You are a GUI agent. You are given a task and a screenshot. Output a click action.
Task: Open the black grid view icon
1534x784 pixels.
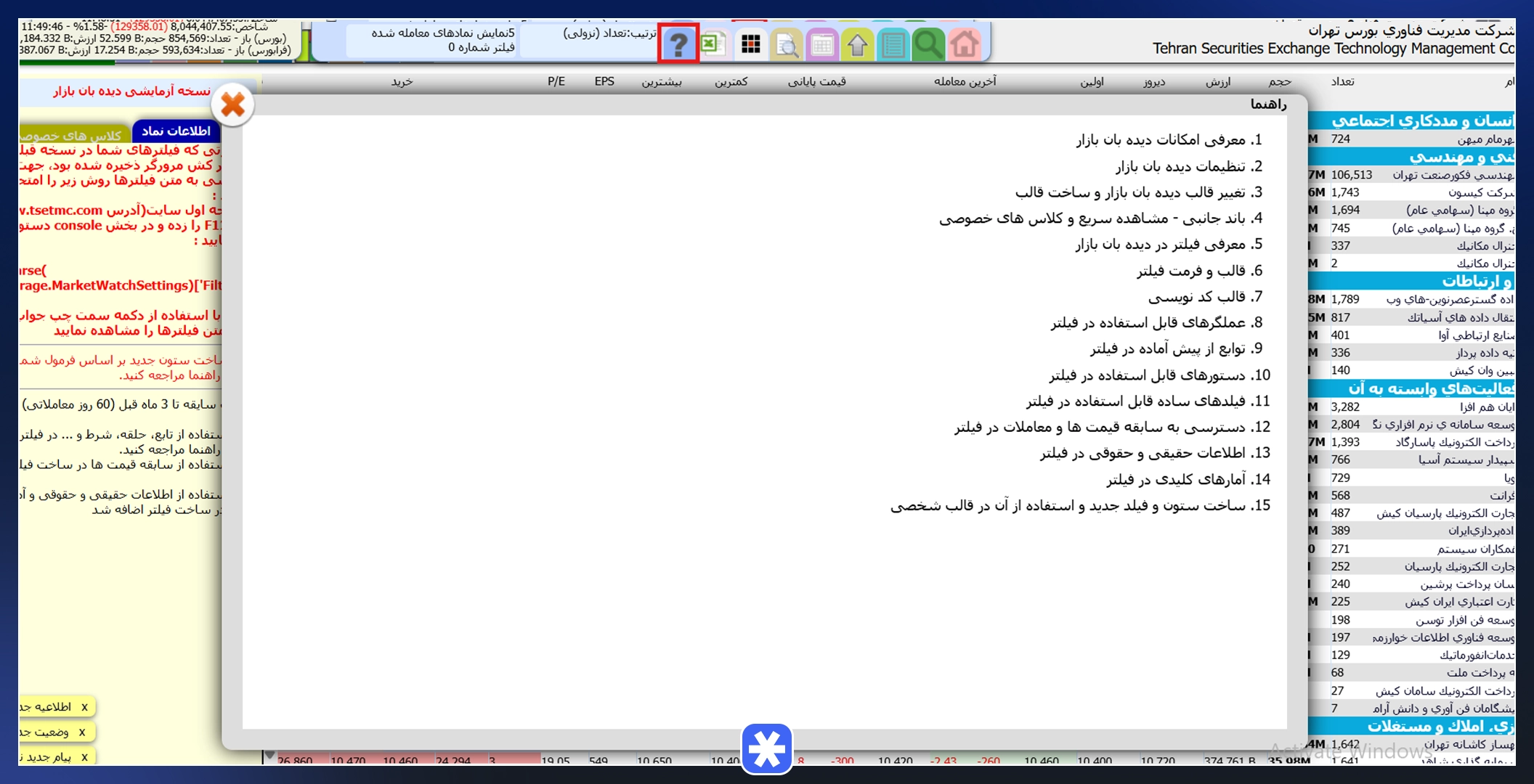(750, 44)
